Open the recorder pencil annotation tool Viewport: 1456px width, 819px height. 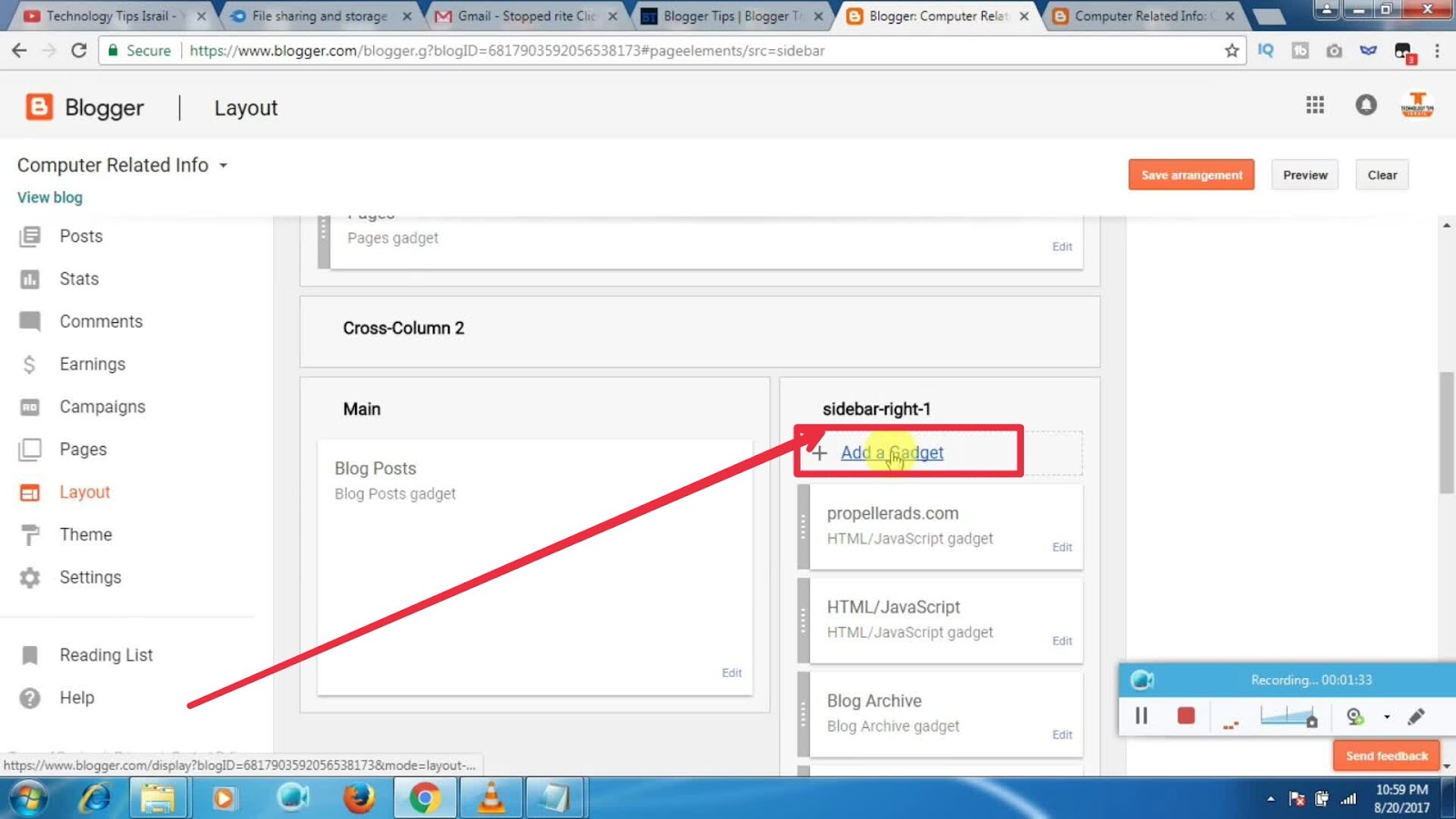click(1416, 717)
